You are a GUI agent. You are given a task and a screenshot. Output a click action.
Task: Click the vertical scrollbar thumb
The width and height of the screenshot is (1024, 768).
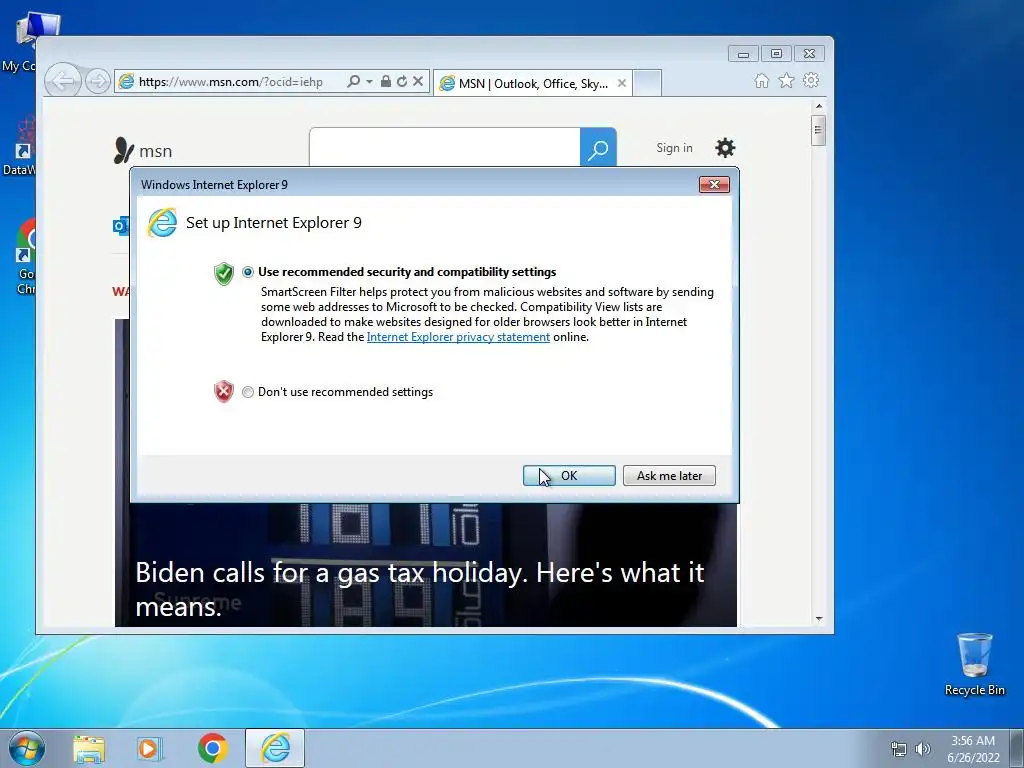point(818,130)
